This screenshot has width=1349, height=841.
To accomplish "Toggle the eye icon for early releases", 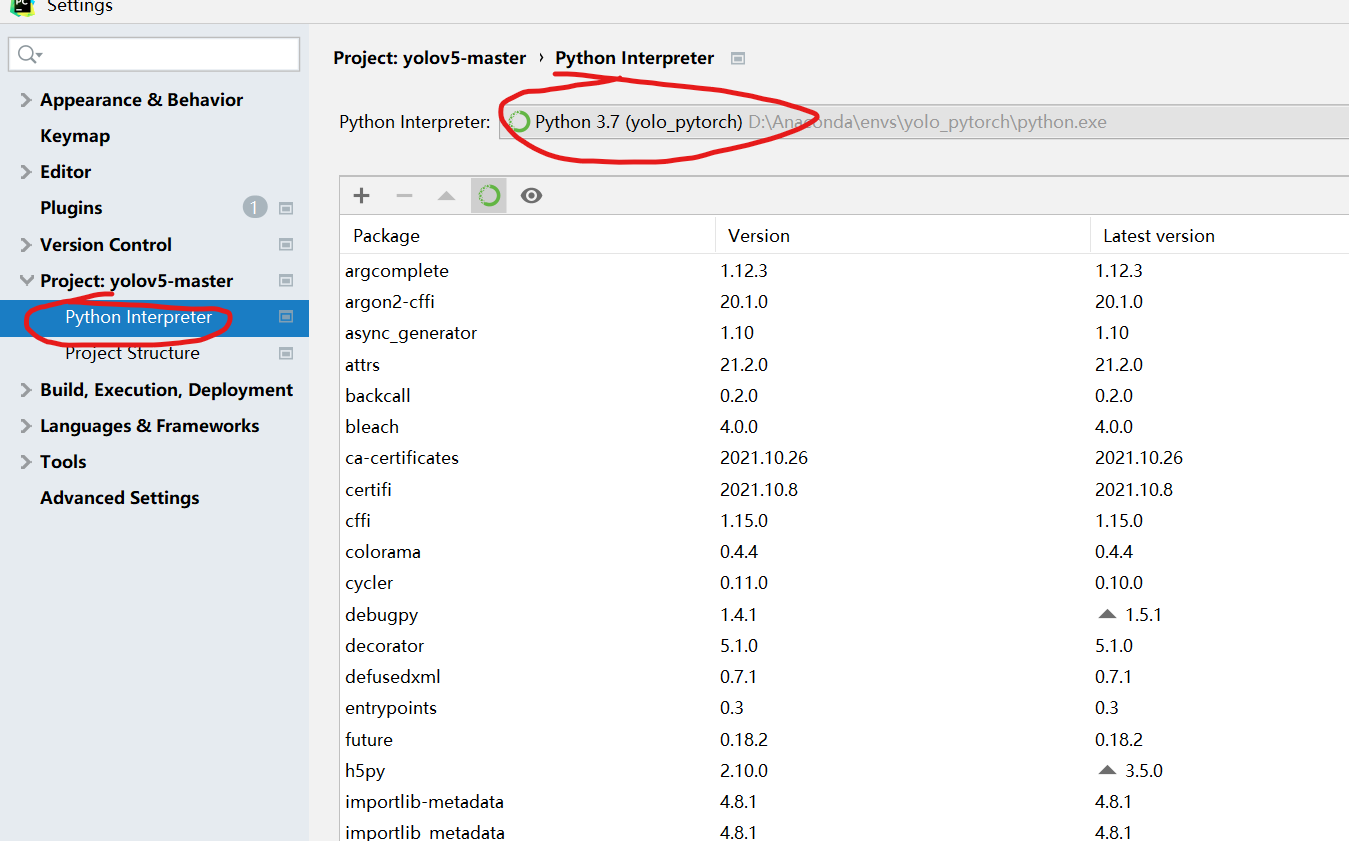I will click(x=531, y=195).
